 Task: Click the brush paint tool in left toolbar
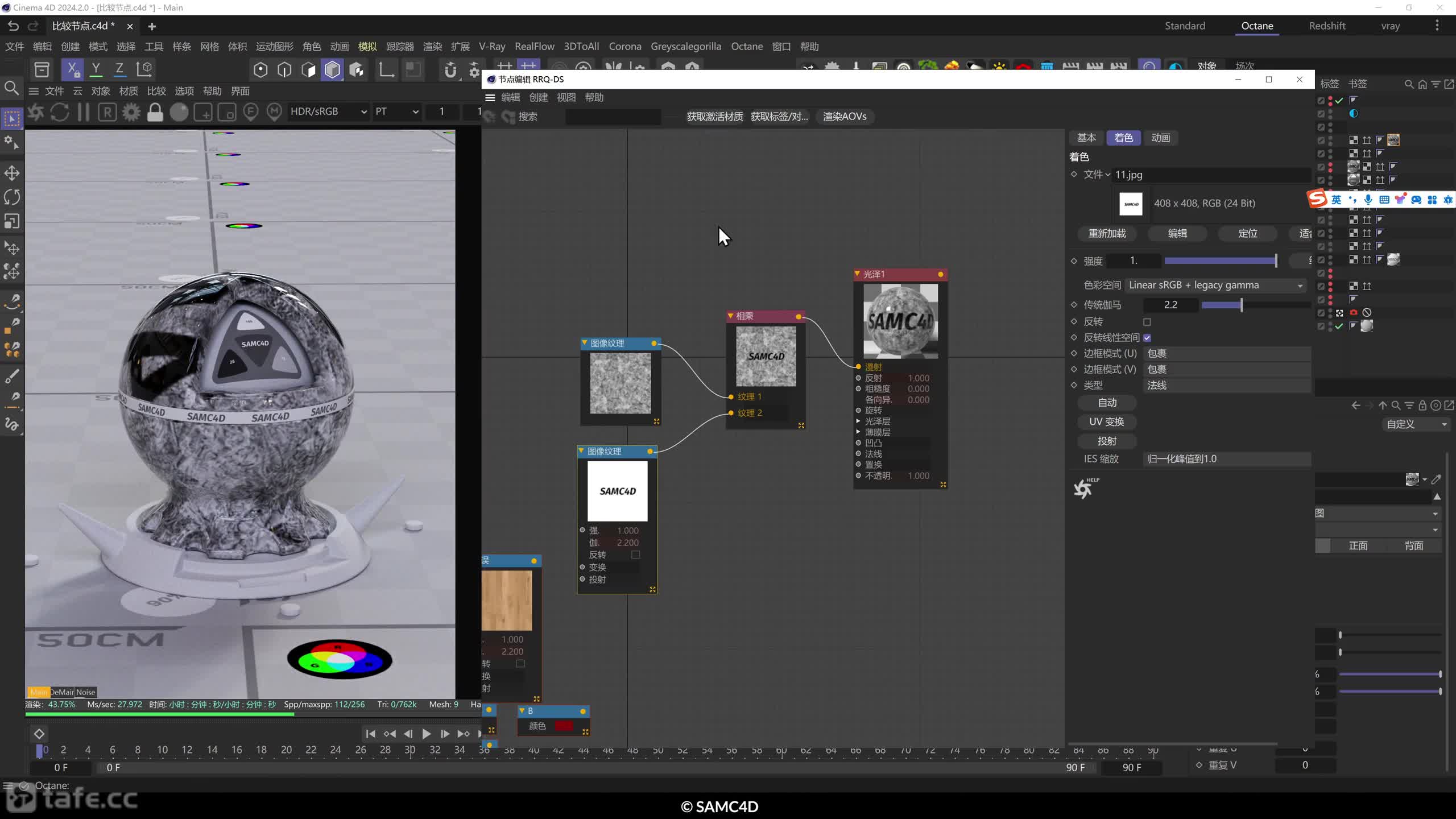click(x=12, y=376)
